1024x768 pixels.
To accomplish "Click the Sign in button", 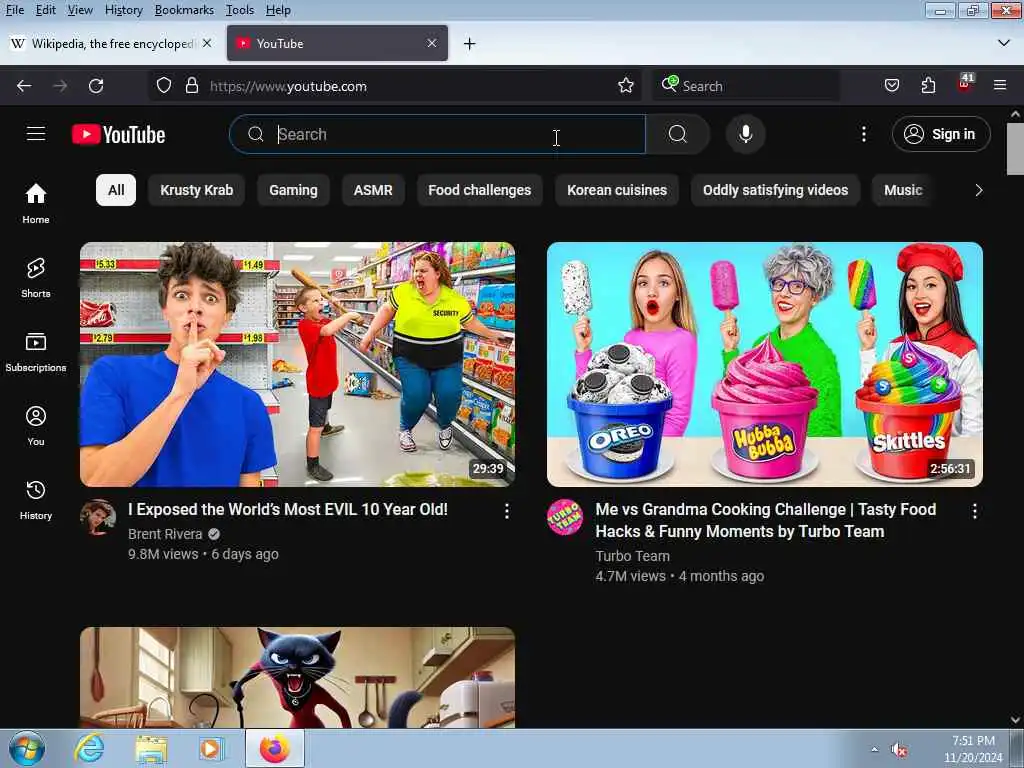I will click(x=941, y=134).
